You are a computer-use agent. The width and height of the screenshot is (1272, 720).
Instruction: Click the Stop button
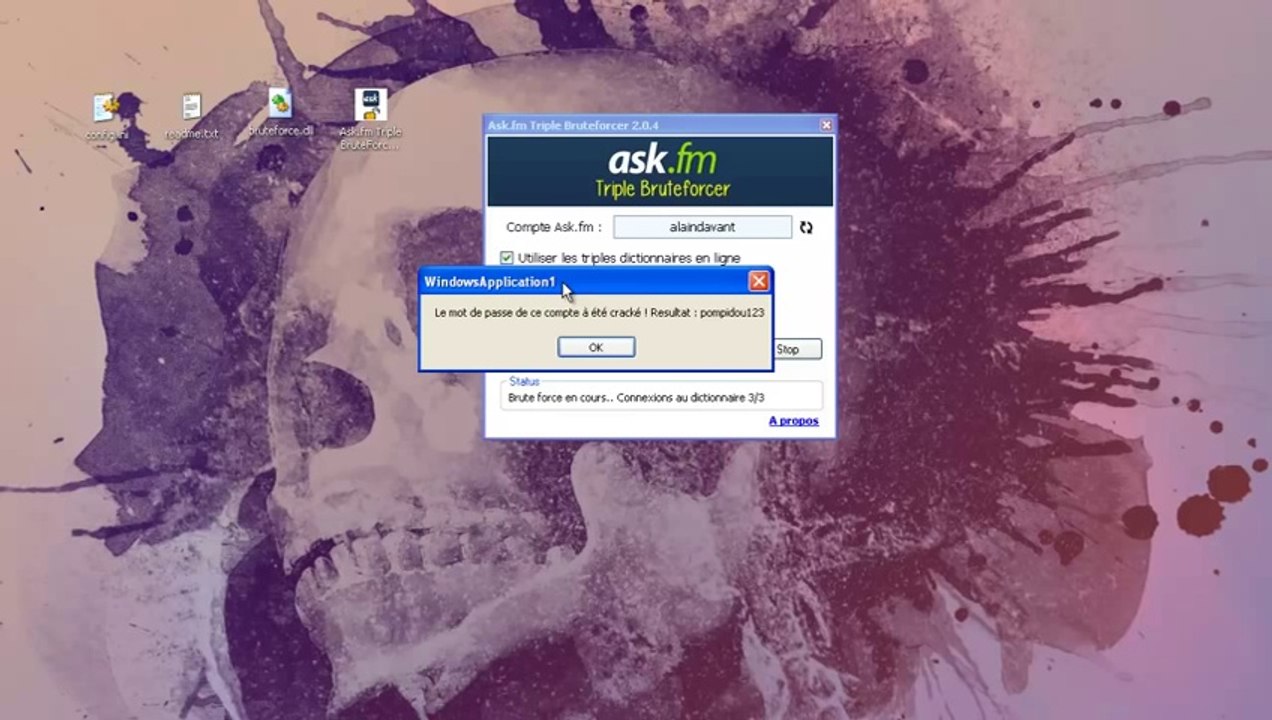pos(797,349)
